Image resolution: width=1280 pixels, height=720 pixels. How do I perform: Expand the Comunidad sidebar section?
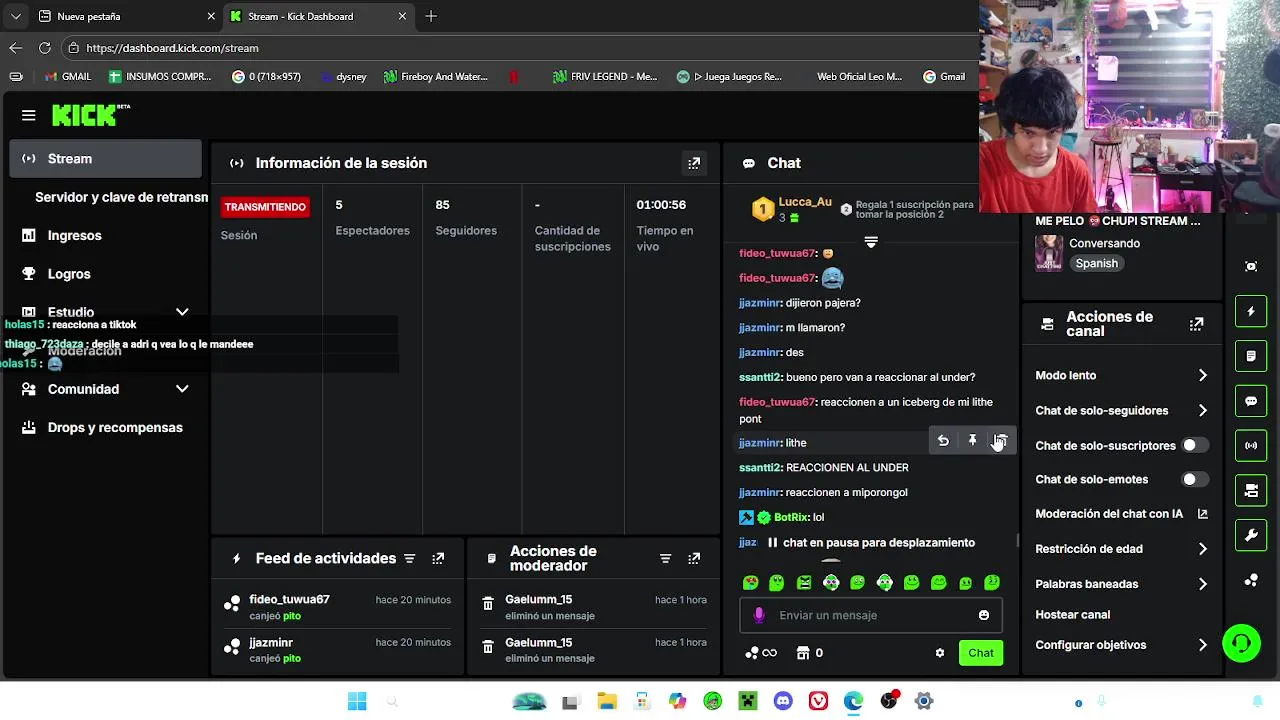click(182, 389)
